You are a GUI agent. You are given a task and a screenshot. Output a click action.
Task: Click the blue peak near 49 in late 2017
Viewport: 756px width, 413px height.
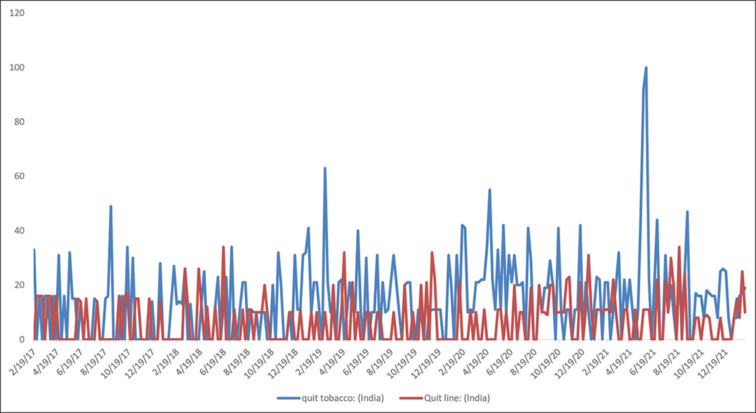click(111, 207)
